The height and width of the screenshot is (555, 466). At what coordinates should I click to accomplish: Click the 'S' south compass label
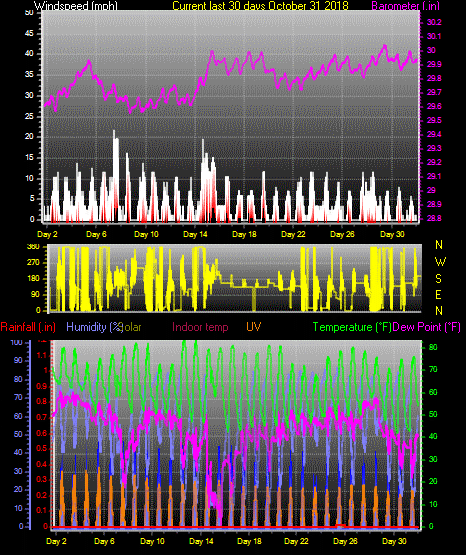pos(438,279)
